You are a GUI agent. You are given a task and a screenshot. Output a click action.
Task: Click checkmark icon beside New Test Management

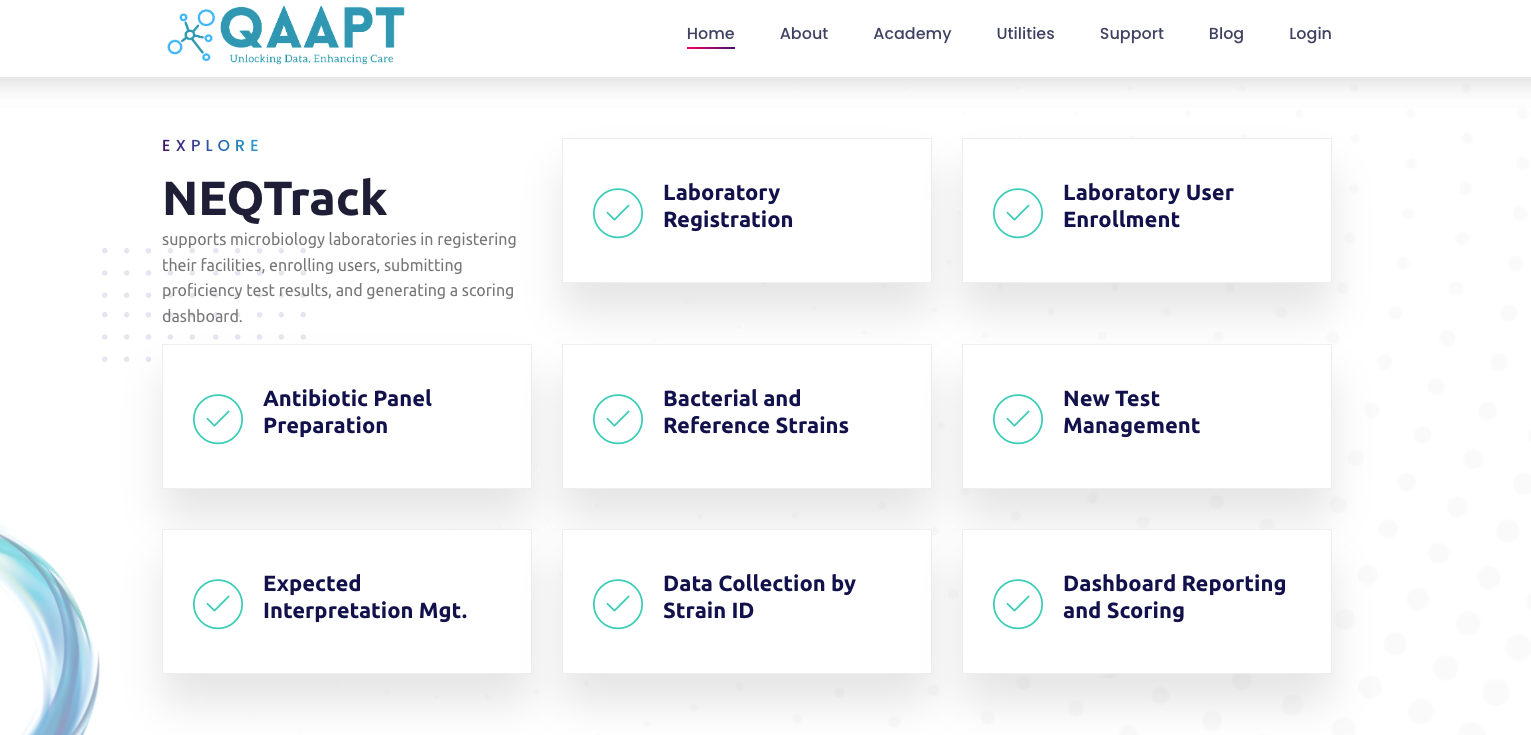(1018, 419)
